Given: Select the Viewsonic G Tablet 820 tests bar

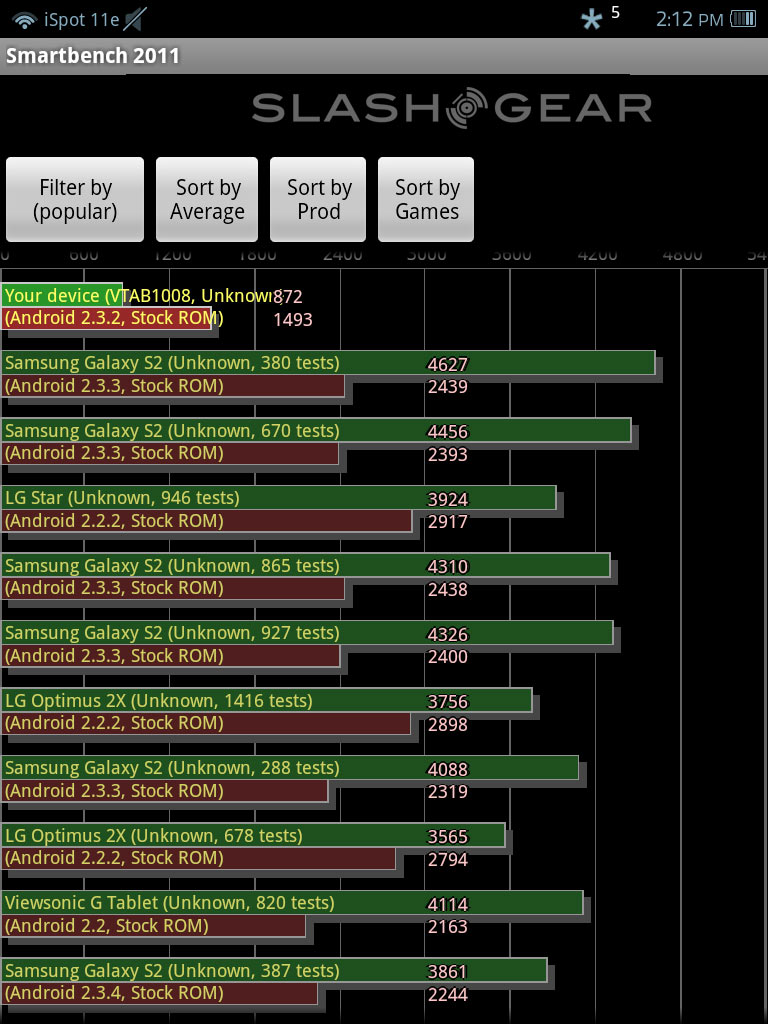Looking at the screenshot, I should coord(291,903).
